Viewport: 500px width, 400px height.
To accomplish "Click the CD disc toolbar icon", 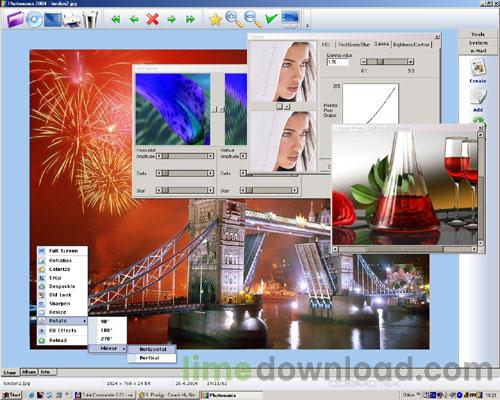I will pyautogui.click(x=34, y=19).
